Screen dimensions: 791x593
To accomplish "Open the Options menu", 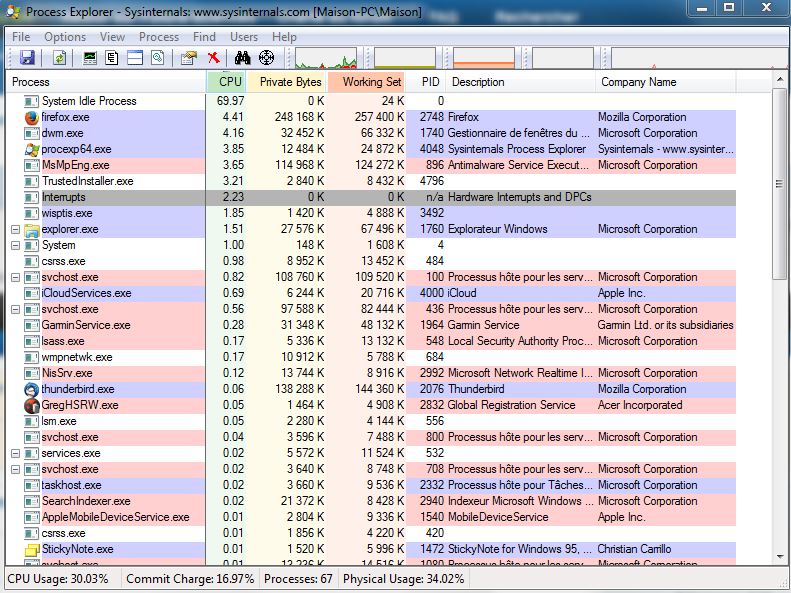I will tap(65, 37).
